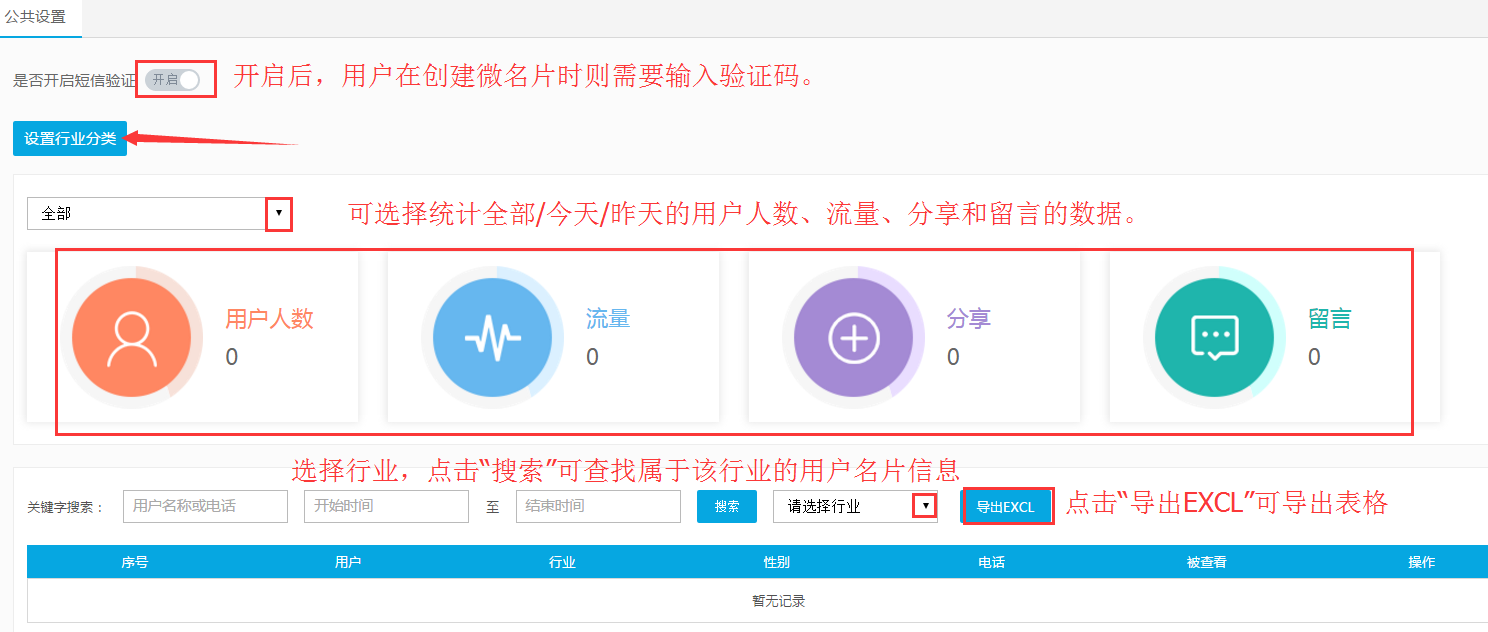The image size is (1488, 632).
Task: Click the statistics dropdown arrow
Action: click(x=279, y=213)
